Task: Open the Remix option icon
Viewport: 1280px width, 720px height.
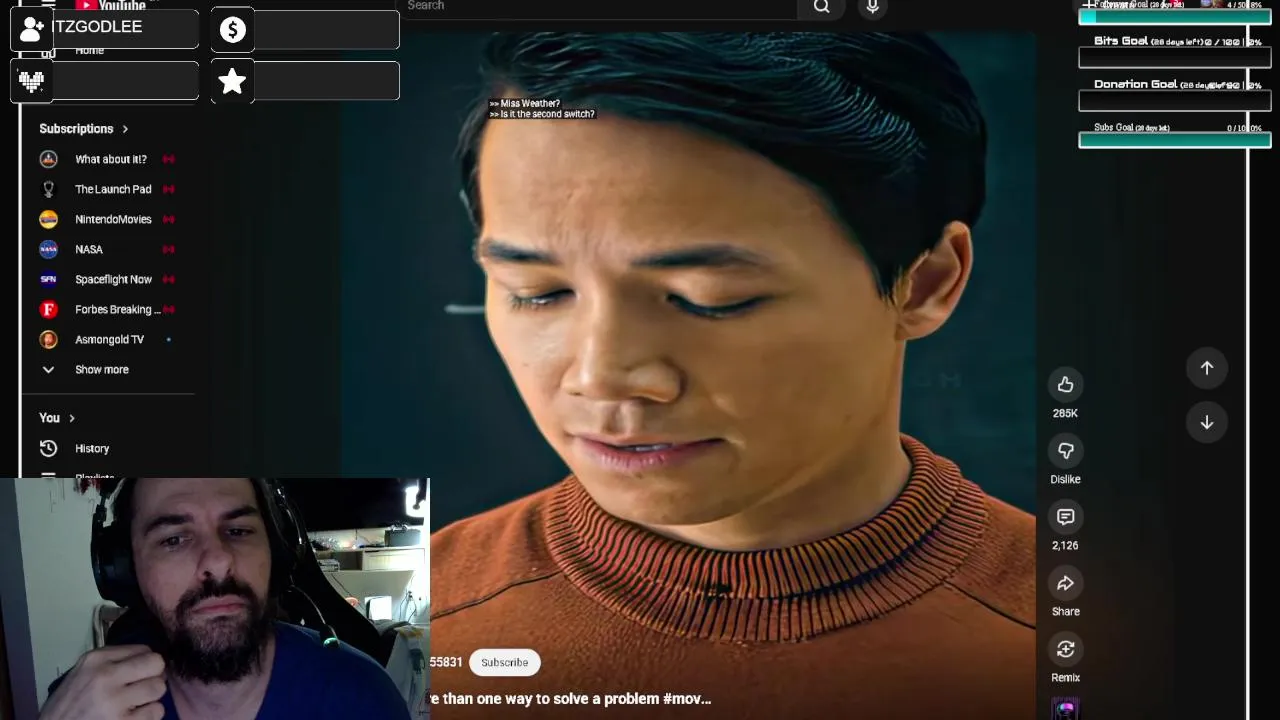Action: (1065, 649)
